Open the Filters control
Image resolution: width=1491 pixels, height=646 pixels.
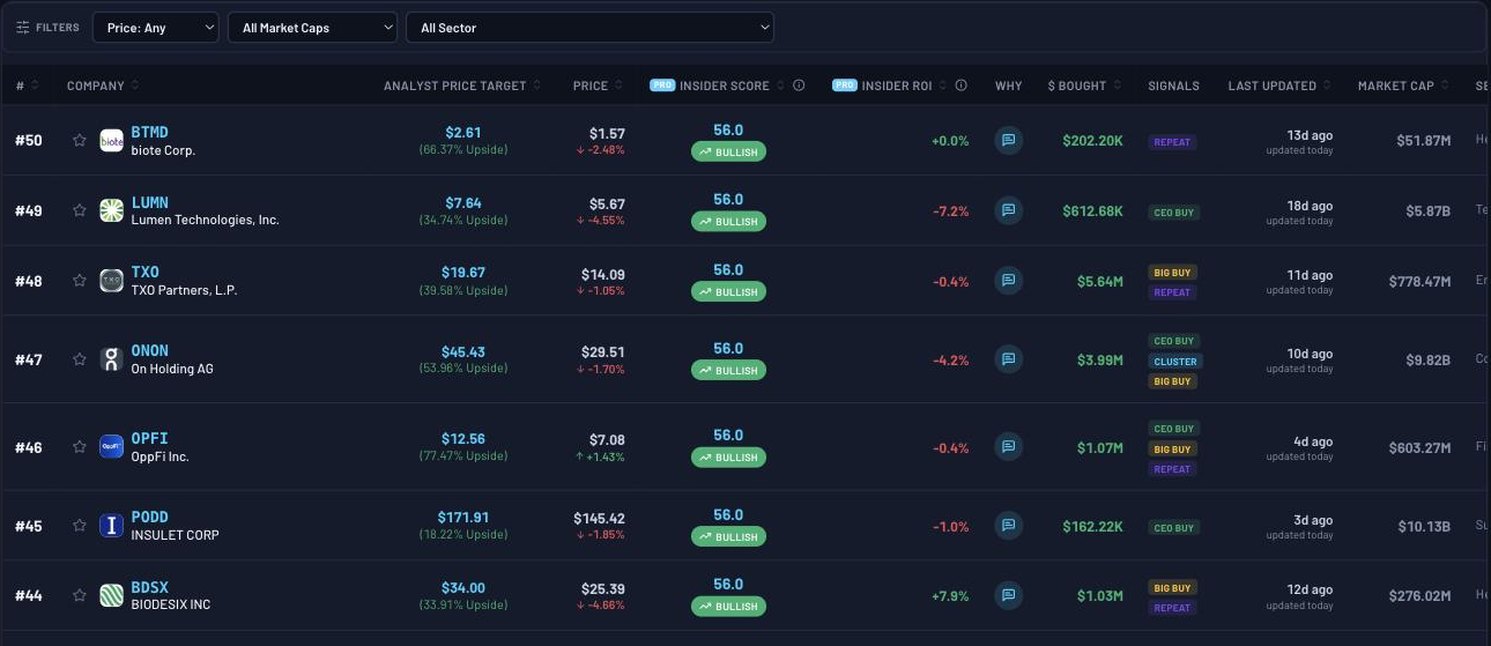coord(48,27)
